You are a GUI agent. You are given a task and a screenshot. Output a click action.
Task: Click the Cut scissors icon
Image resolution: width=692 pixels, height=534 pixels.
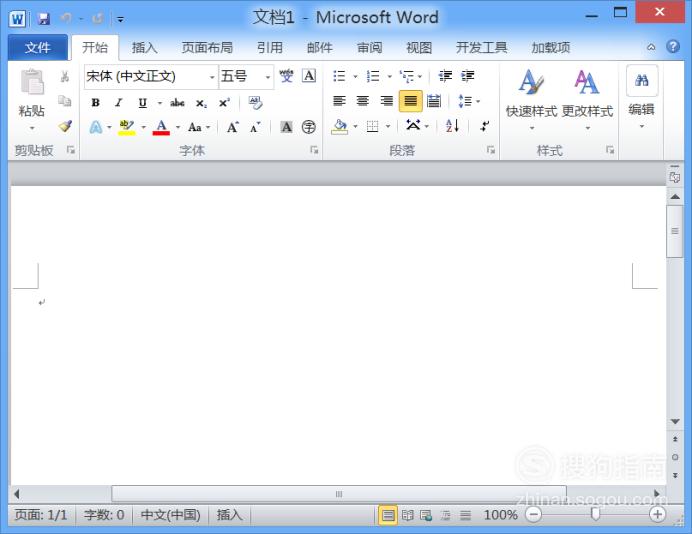(65, 76)
